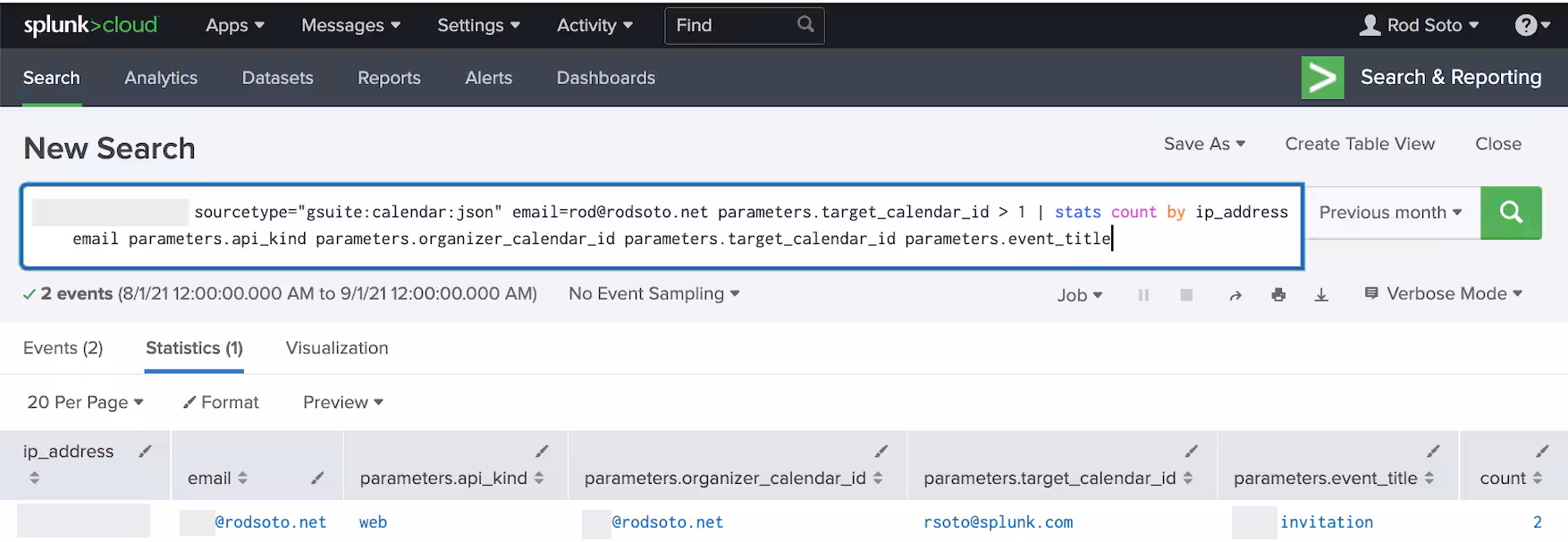Click the pencil icon on count column

1542,451
